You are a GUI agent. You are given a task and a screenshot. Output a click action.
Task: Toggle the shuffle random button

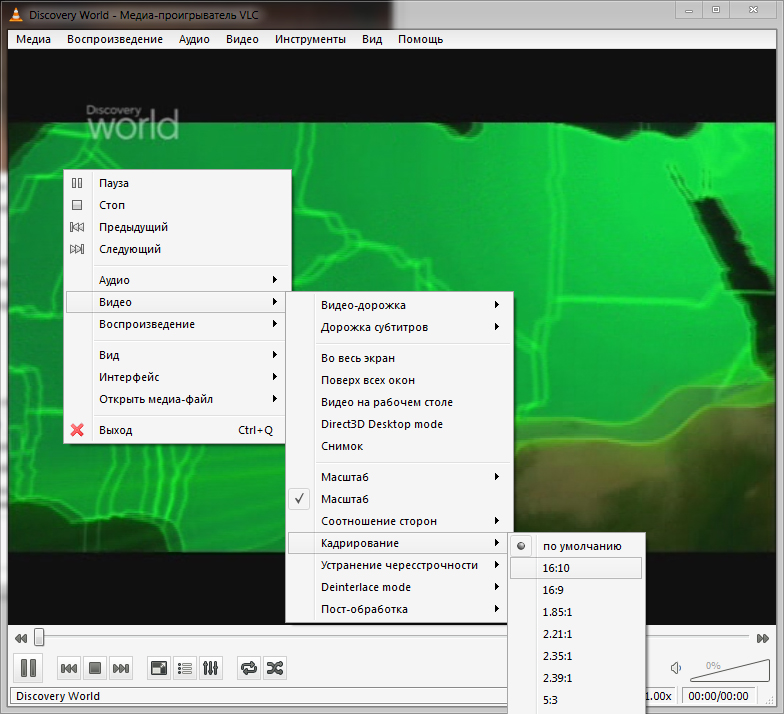tap(275, 668)
